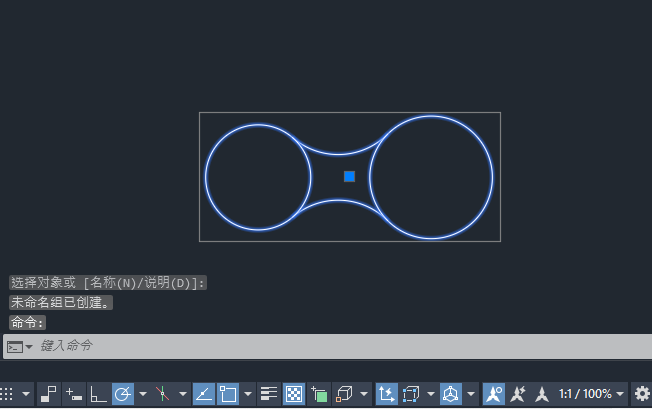The image size is (652, 409).
Task: Toggle object snap tracking icon
Action: (204, 394)
